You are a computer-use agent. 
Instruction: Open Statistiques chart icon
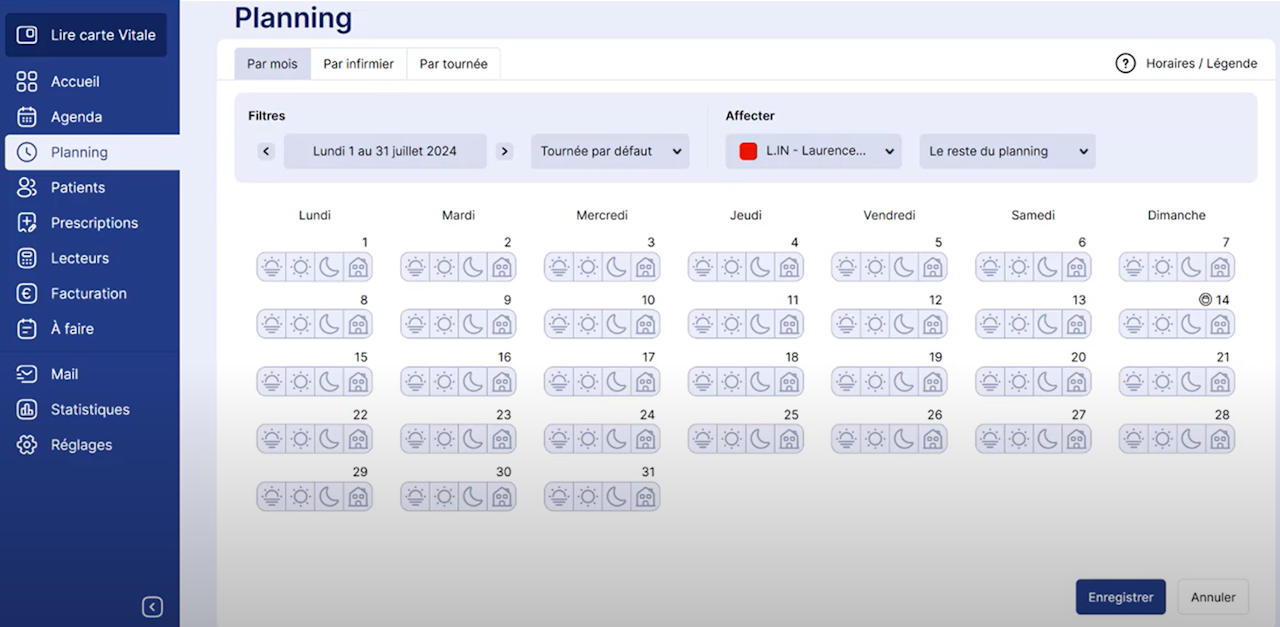pos(27,410)
